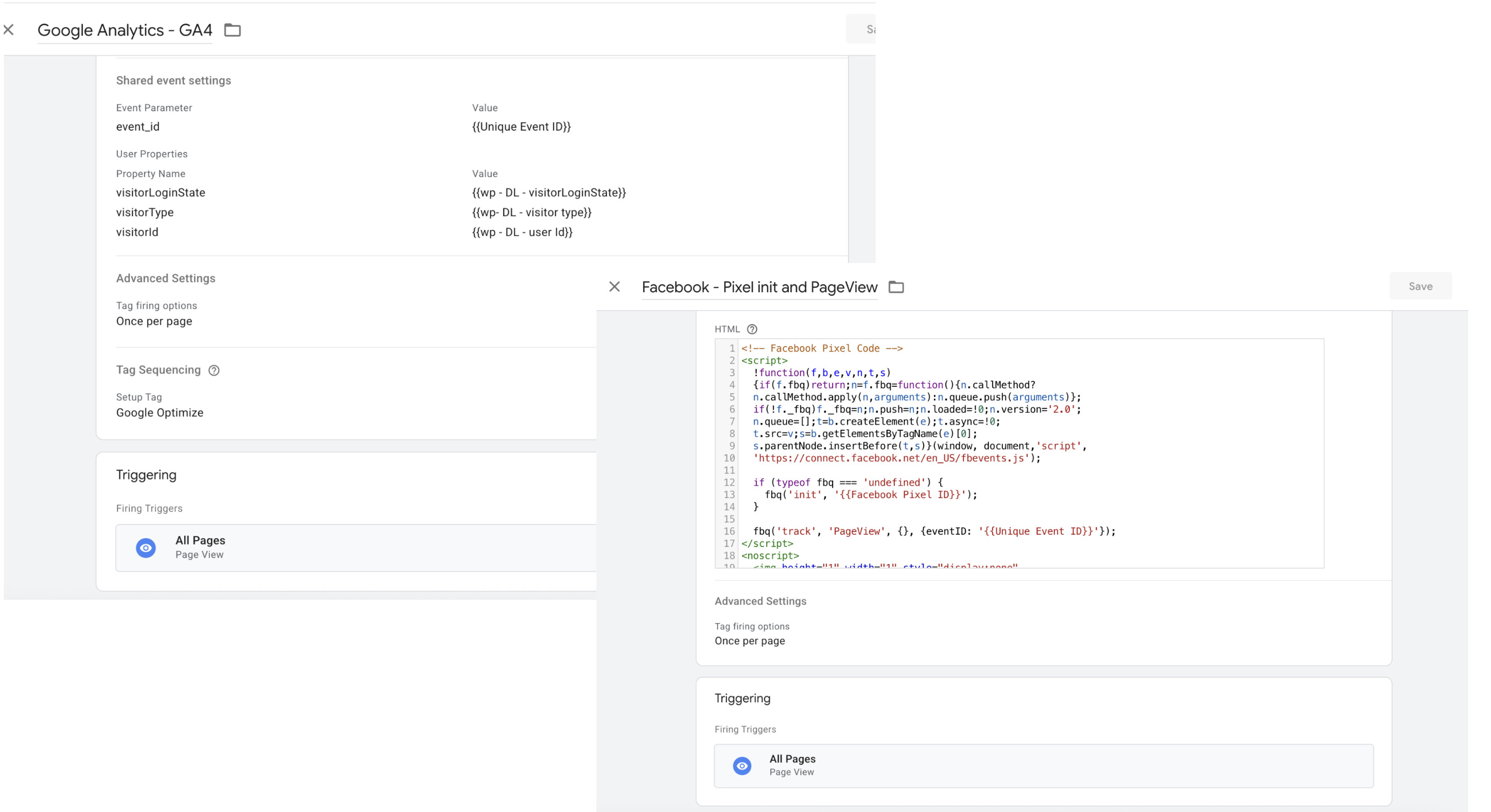Select the {{wp - DL - visitorLoginState}} value
The height and width of the screenshot is (812, 1491).
point(549,192)
